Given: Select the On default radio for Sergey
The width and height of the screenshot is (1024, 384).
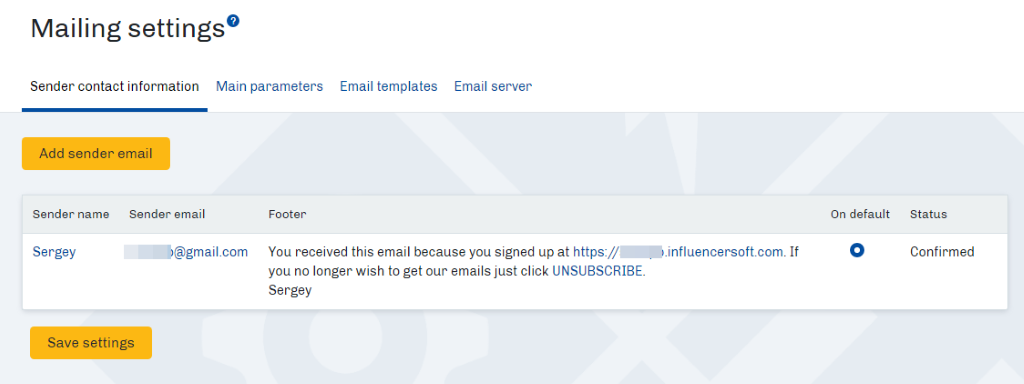Looking at the screenshot, I should pos(857,250).
